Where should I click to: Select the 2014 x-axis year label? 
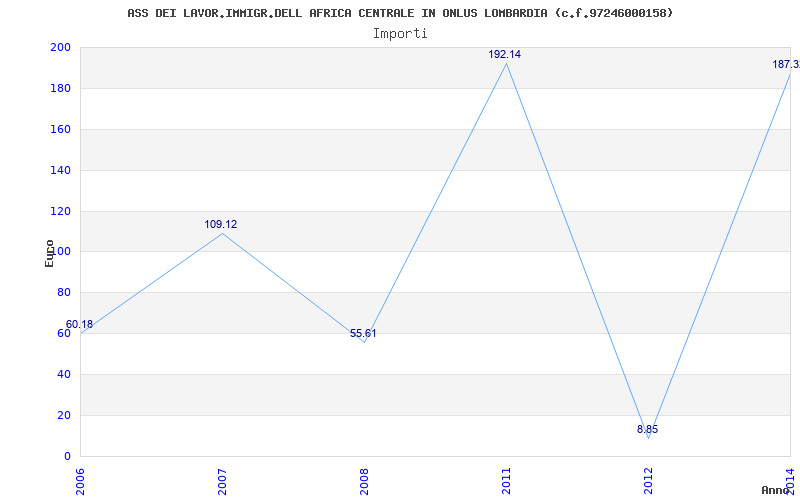790,482
